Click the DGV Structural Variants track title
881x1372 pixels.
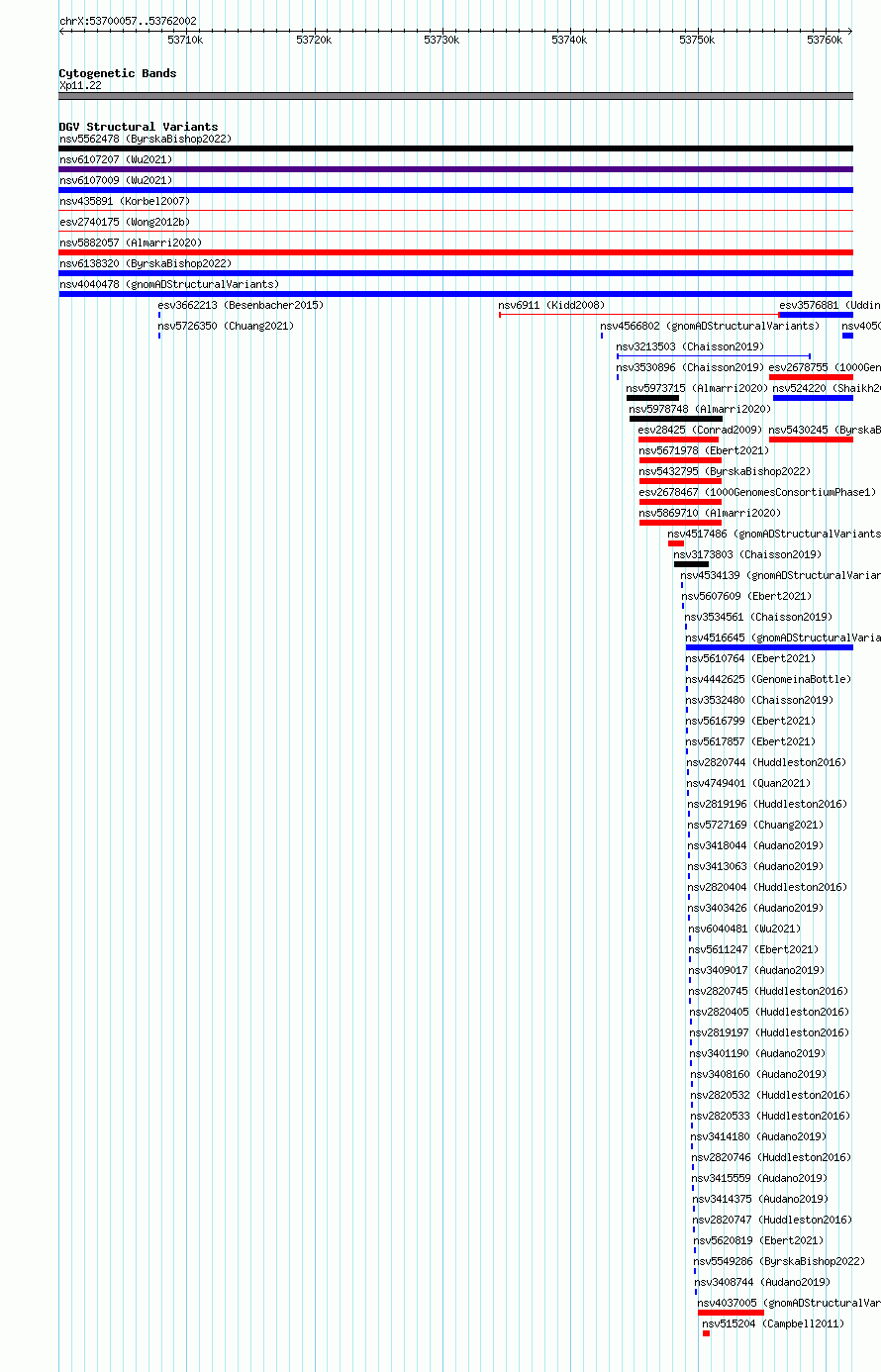(139, 127)
